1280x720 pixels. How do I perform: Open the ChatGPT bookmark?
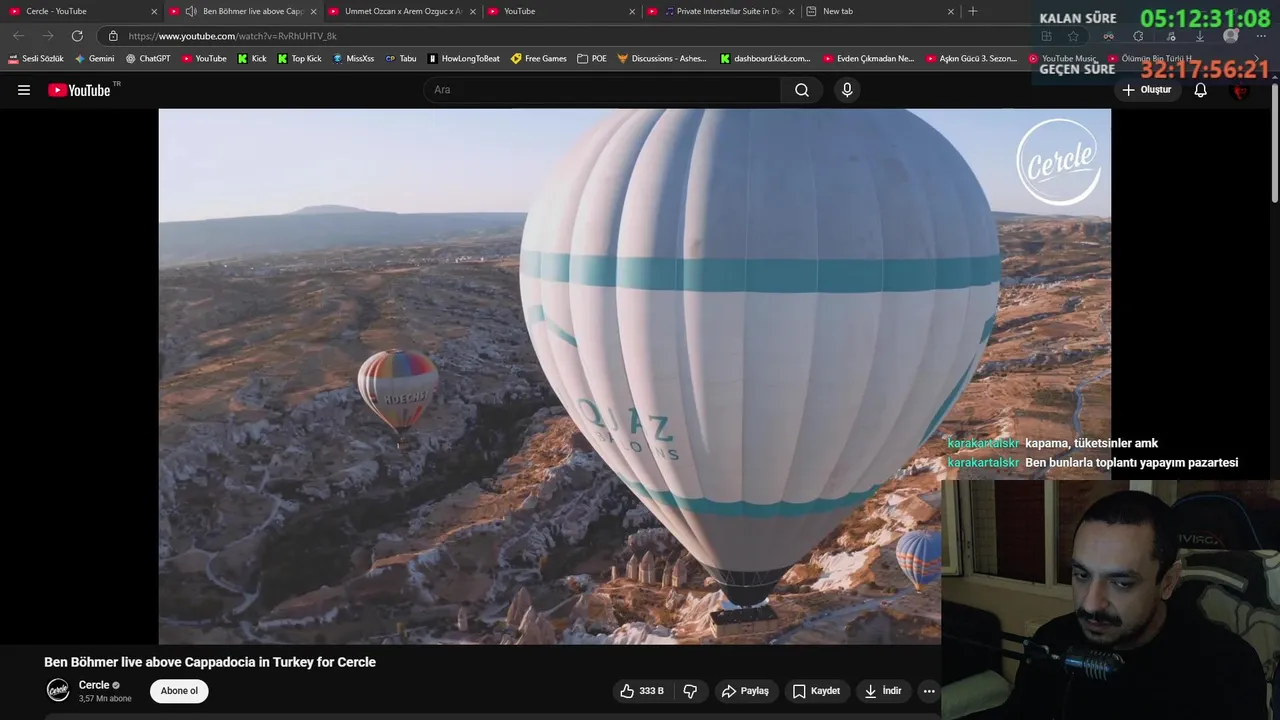point(148,59)
